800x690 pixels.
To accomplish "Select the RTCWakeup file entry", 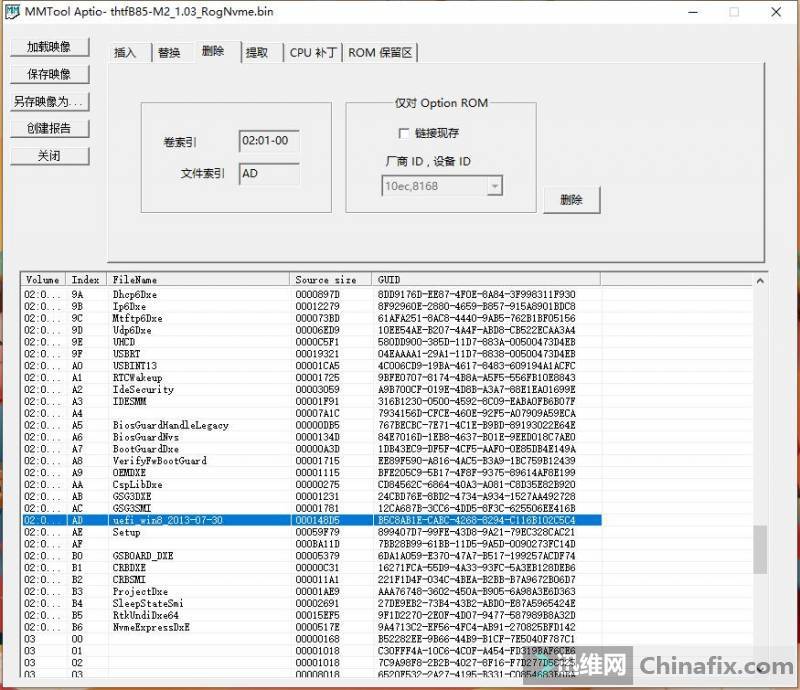I will click(311, 378).
